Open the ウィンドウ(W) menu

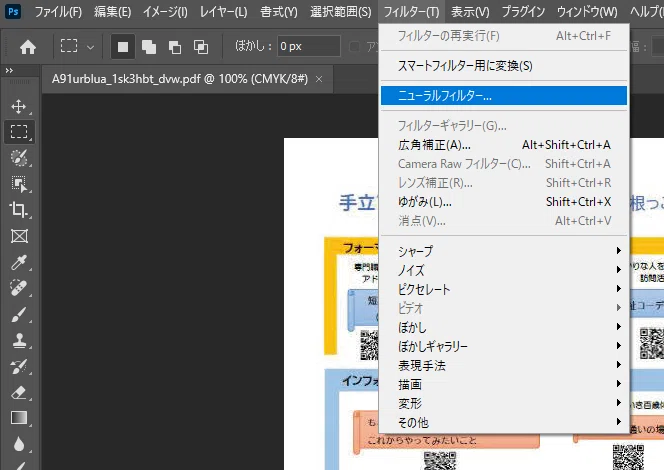click(x=587, y=11)
